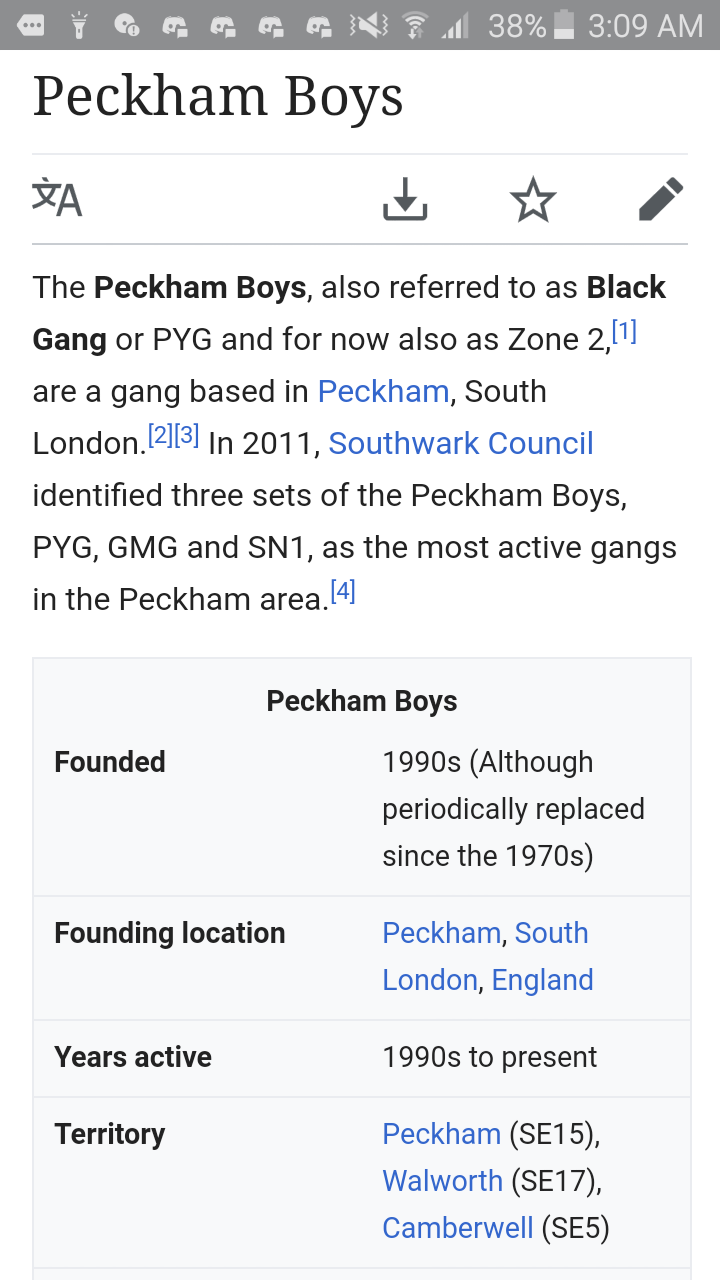
Task: Open the language translation icon
Action: tap(57, 198)
